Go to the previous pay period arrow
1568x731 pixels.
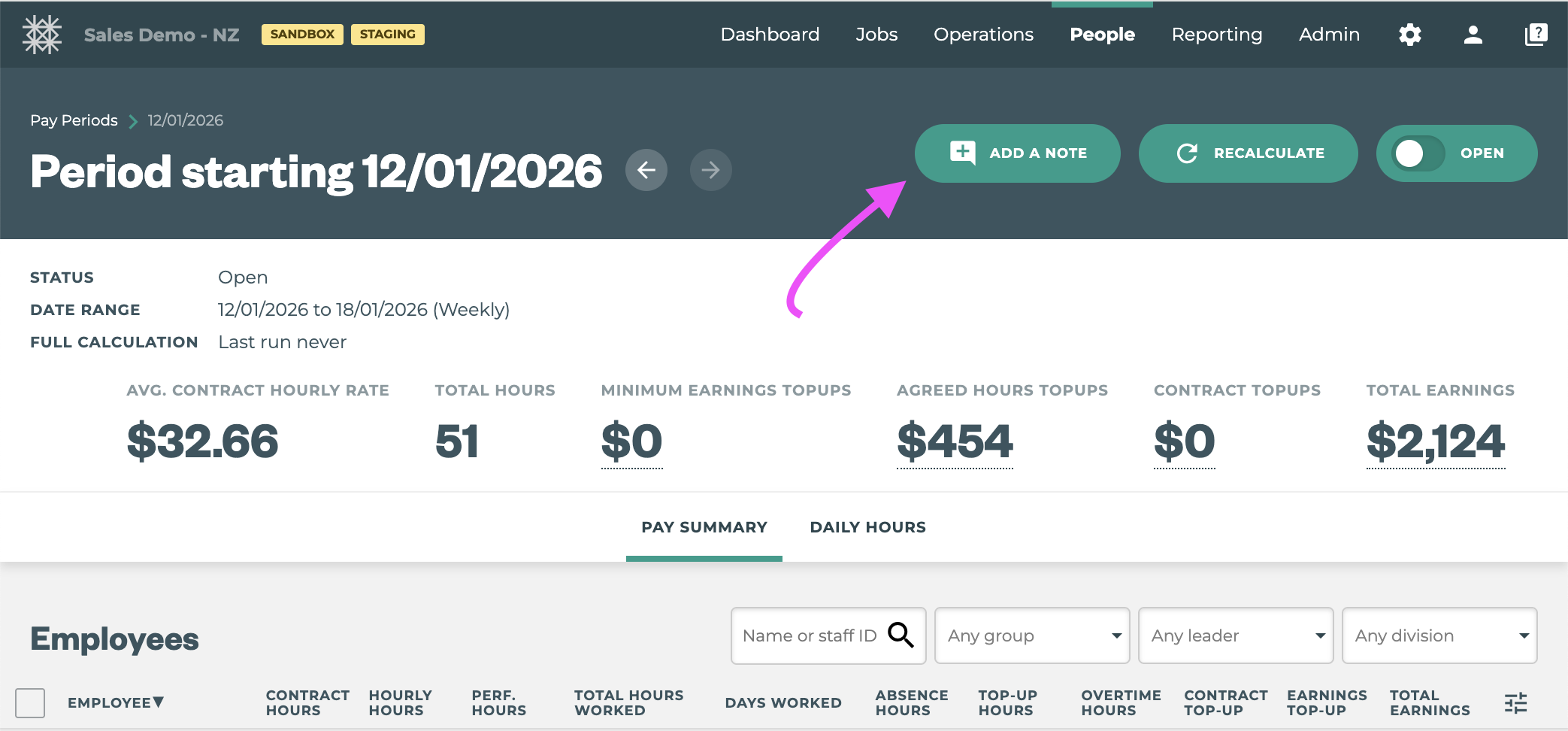pyautogui.click(x=646, y=170)
